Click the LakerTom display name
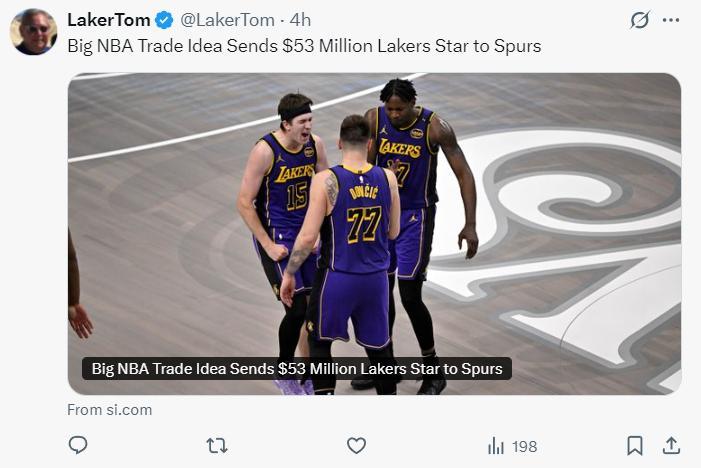Image resolution: width=701 pixels, height=468 pixels. click(x=108, y=20)
